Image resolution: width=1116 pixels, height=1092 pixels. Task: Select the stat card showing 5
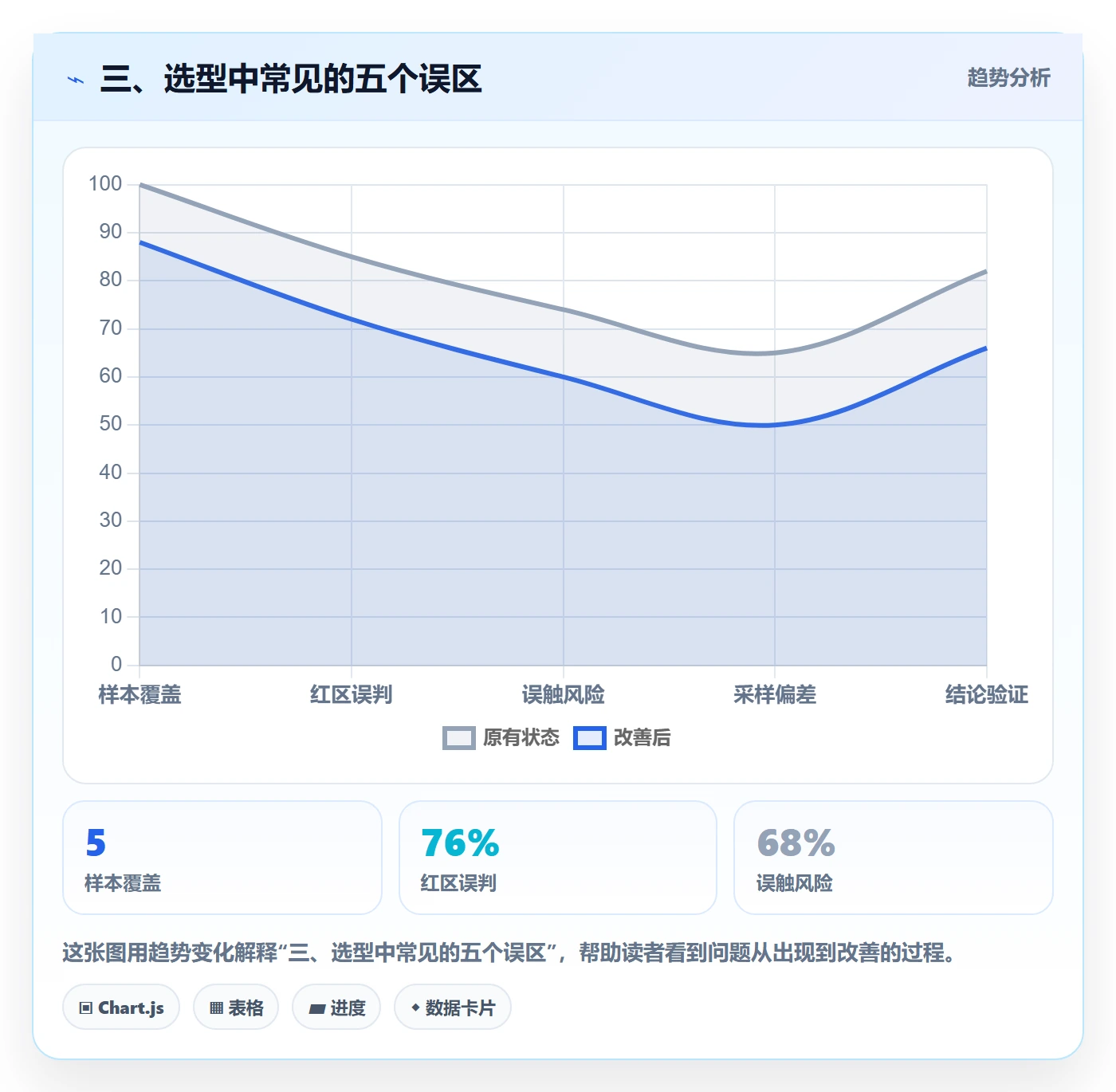pos(222,858)
